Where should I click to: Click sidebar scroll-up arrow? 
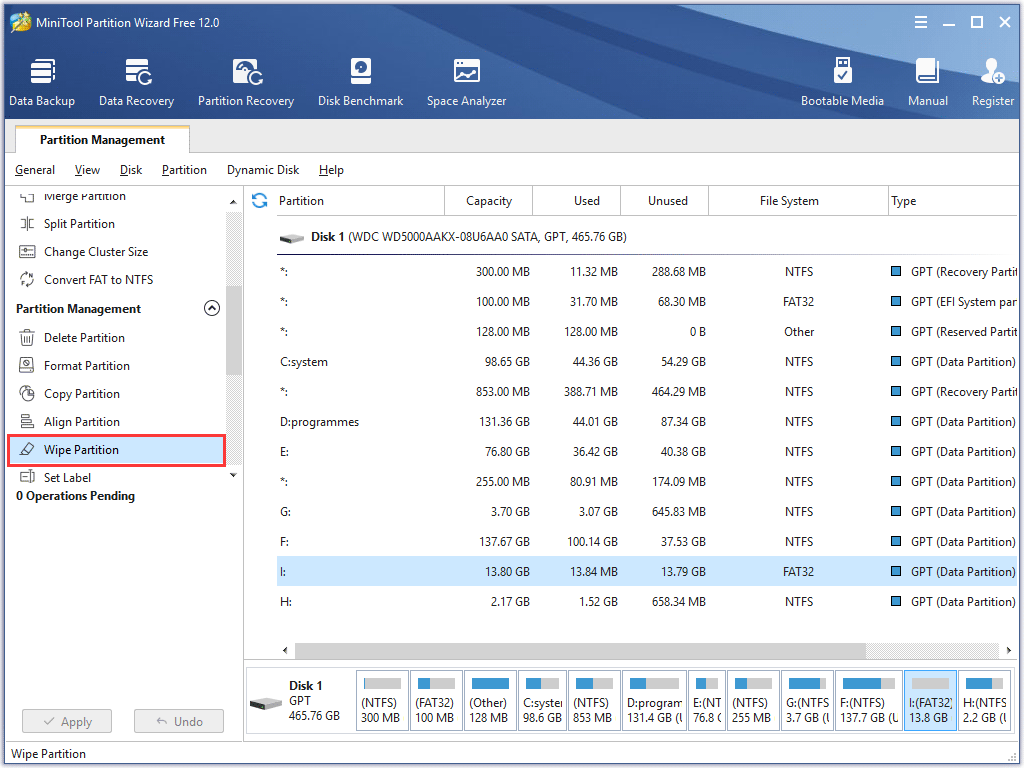pyautogui.click(x=233, y=202)
